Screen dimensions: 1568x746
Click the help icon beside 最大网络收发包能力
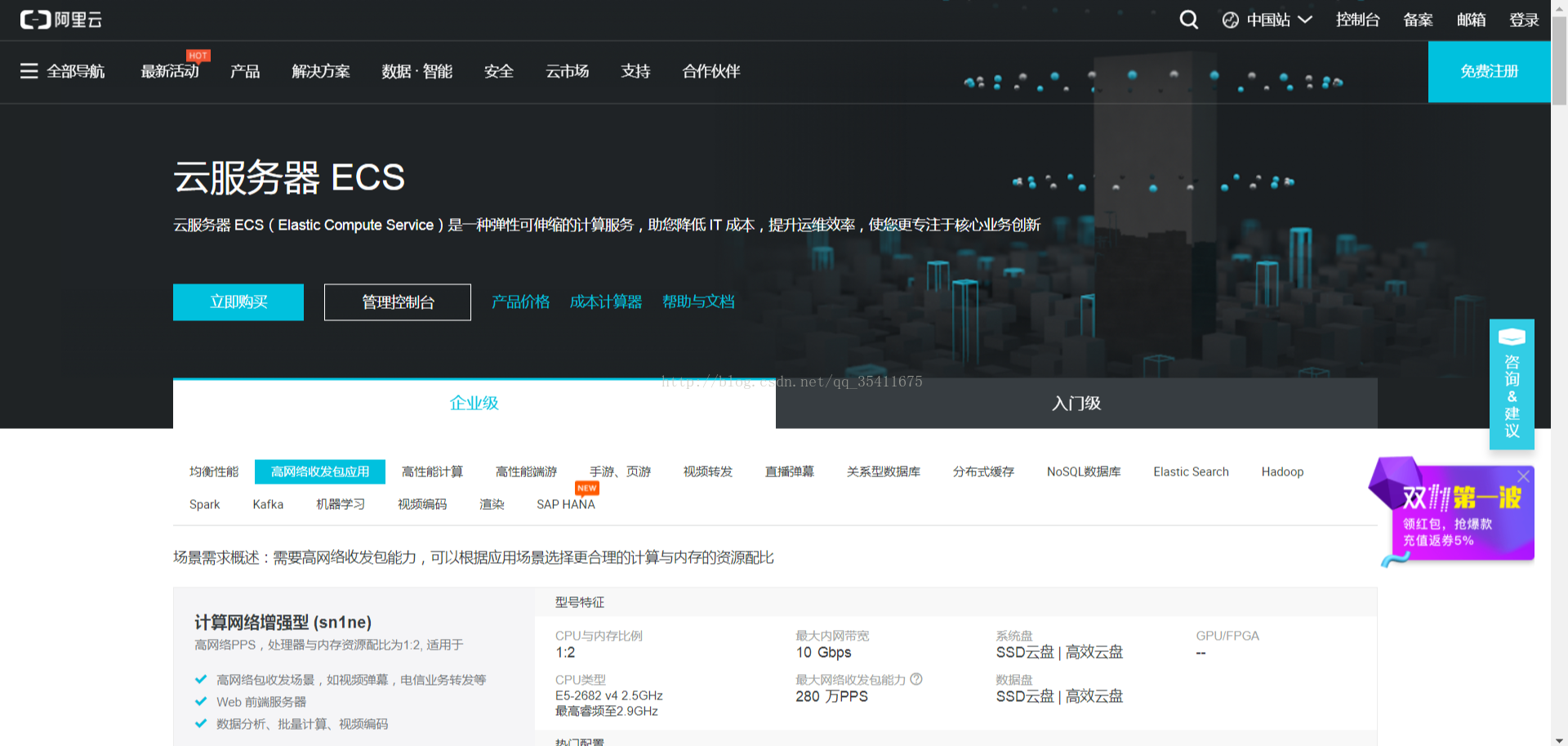click(916, 679)
